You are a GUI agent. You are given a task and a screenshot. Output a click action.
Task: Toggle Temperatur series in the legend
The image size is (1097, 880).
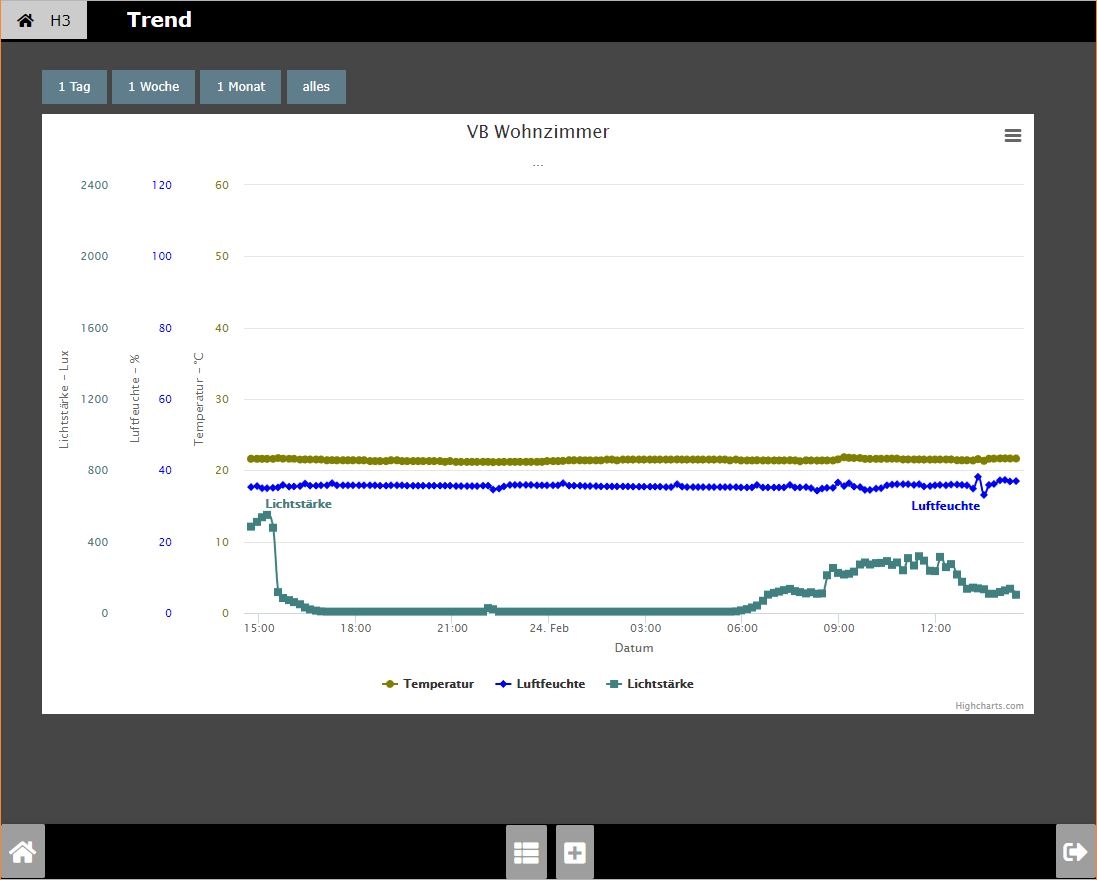(x=428, y=684)
